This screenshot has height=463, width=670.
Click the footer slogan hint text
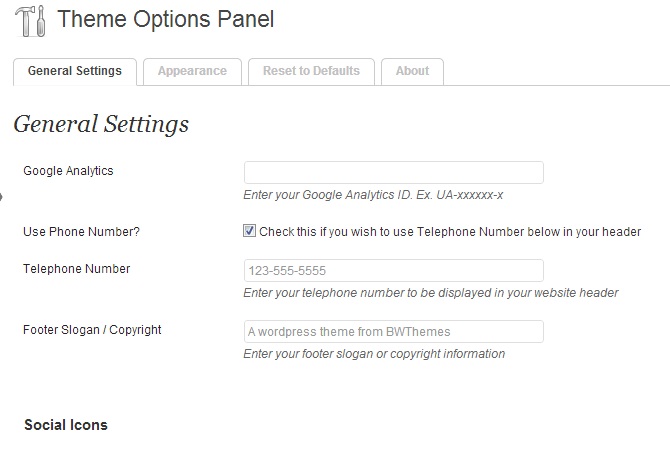[373, 354]
